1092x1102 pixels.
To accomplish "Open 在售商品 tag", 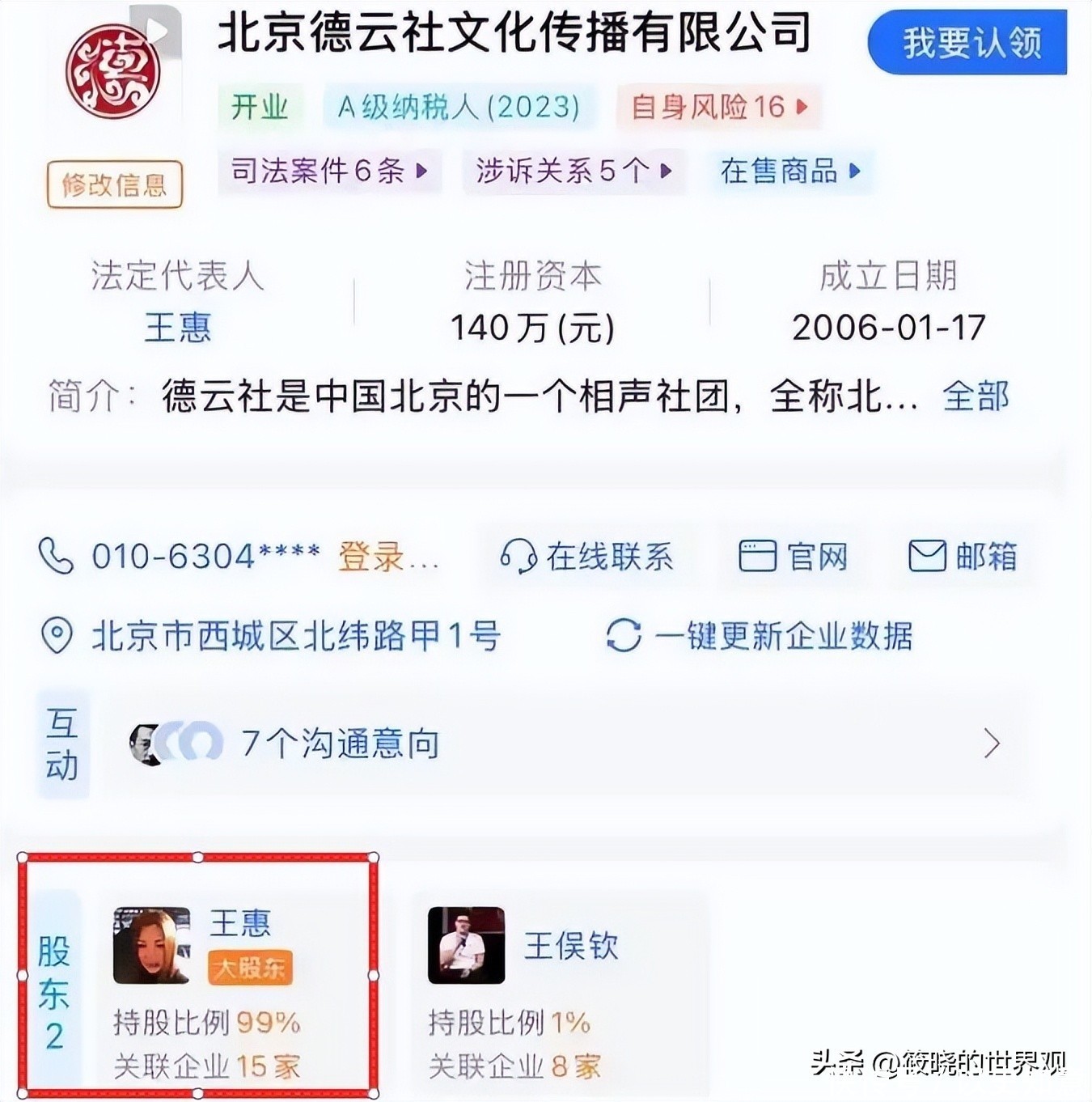I will click(790, 171).
